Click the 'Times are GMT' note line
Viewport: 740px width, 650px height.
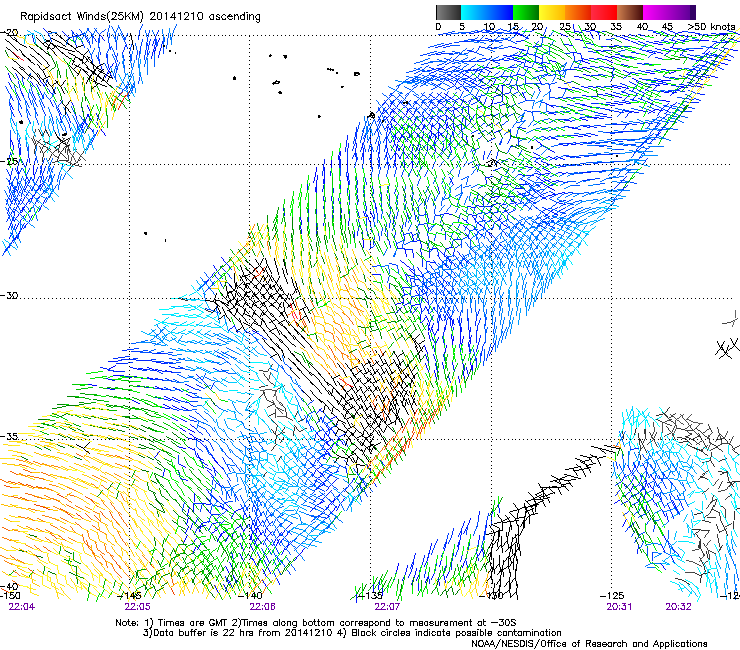[x=316, y=623]
